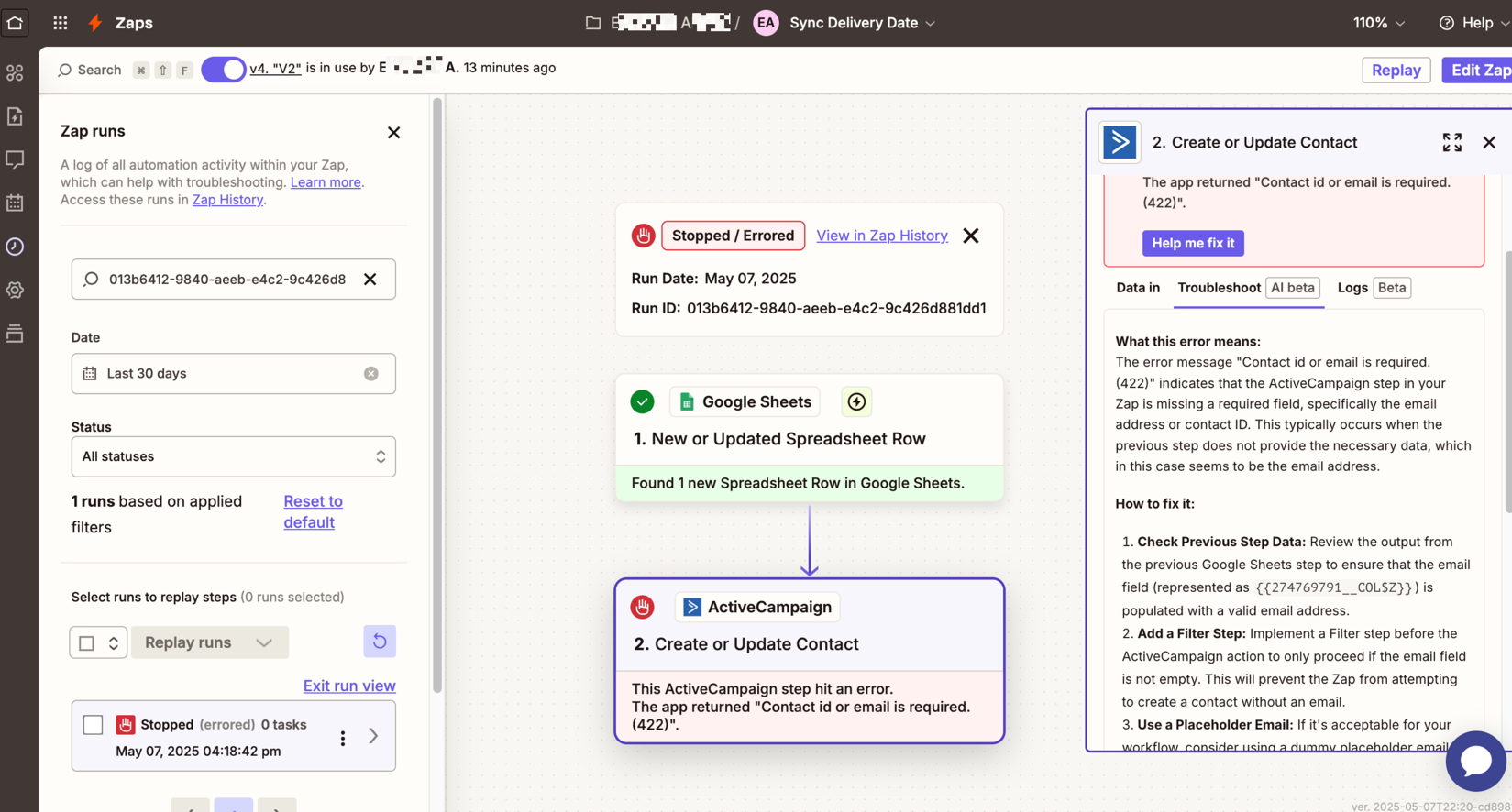
Task: Switch to the Troubleshoot tab
Action: point(1248,288)
